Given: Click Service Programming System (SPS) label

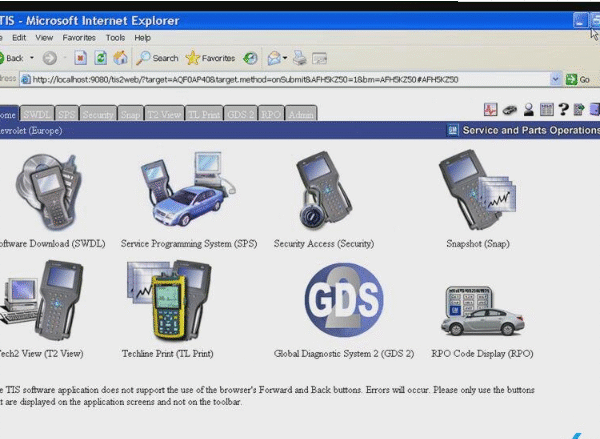Looking at the screenshot, I should tap(189, 244).
